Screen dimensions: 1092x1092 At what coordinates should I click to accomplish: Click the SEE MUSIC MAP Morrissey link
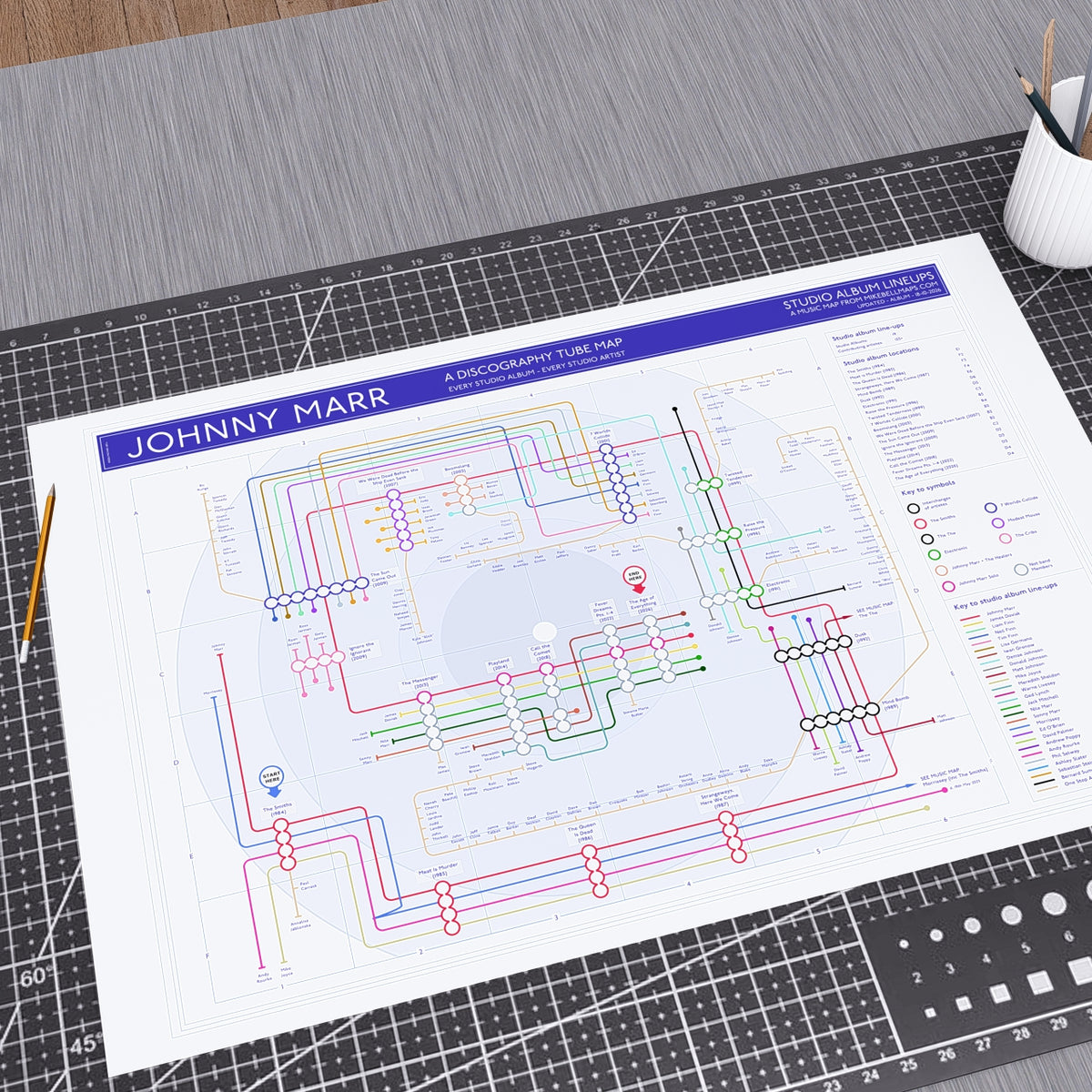(x=953, y=778)
